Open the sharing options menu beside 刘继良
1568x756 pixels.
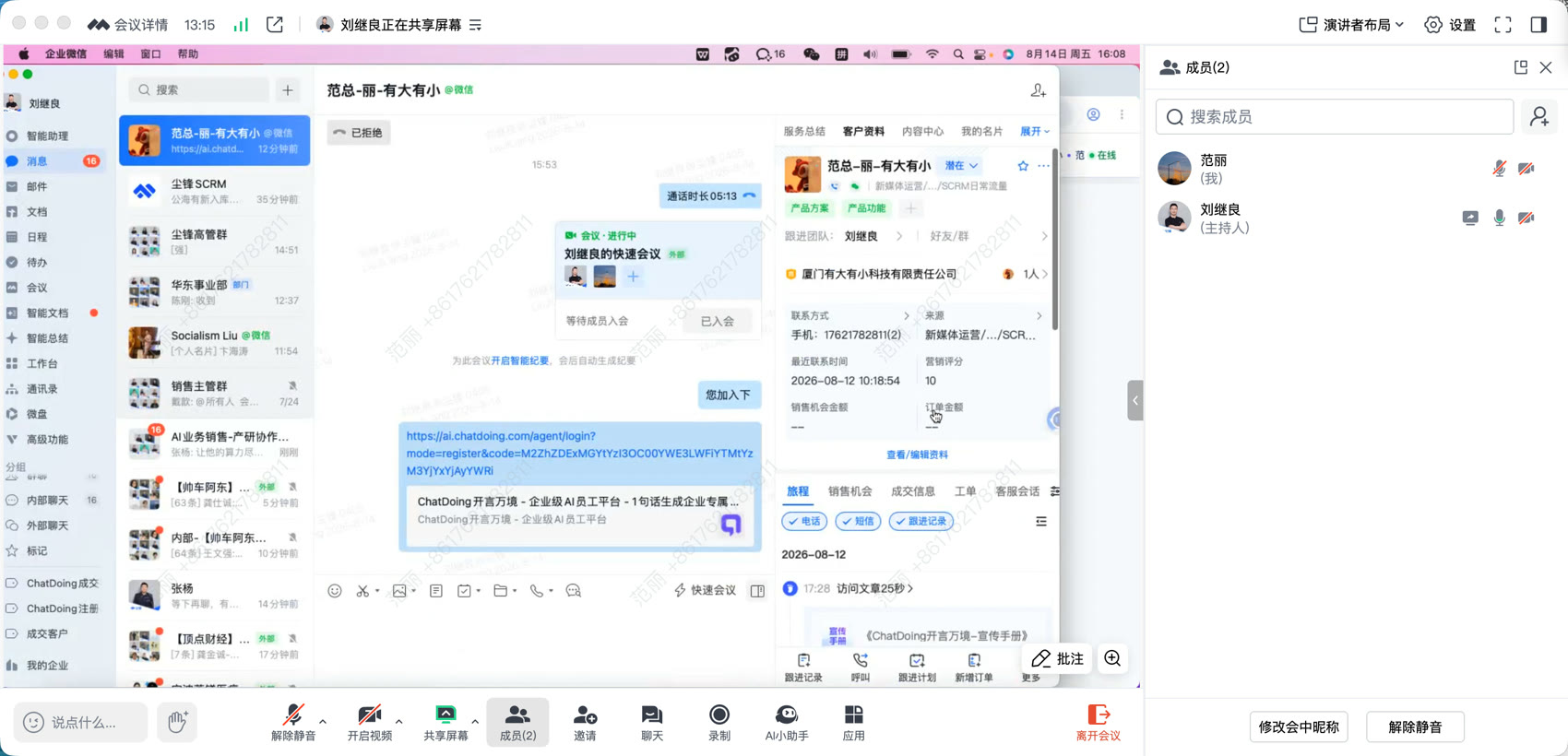click(476, 25)
